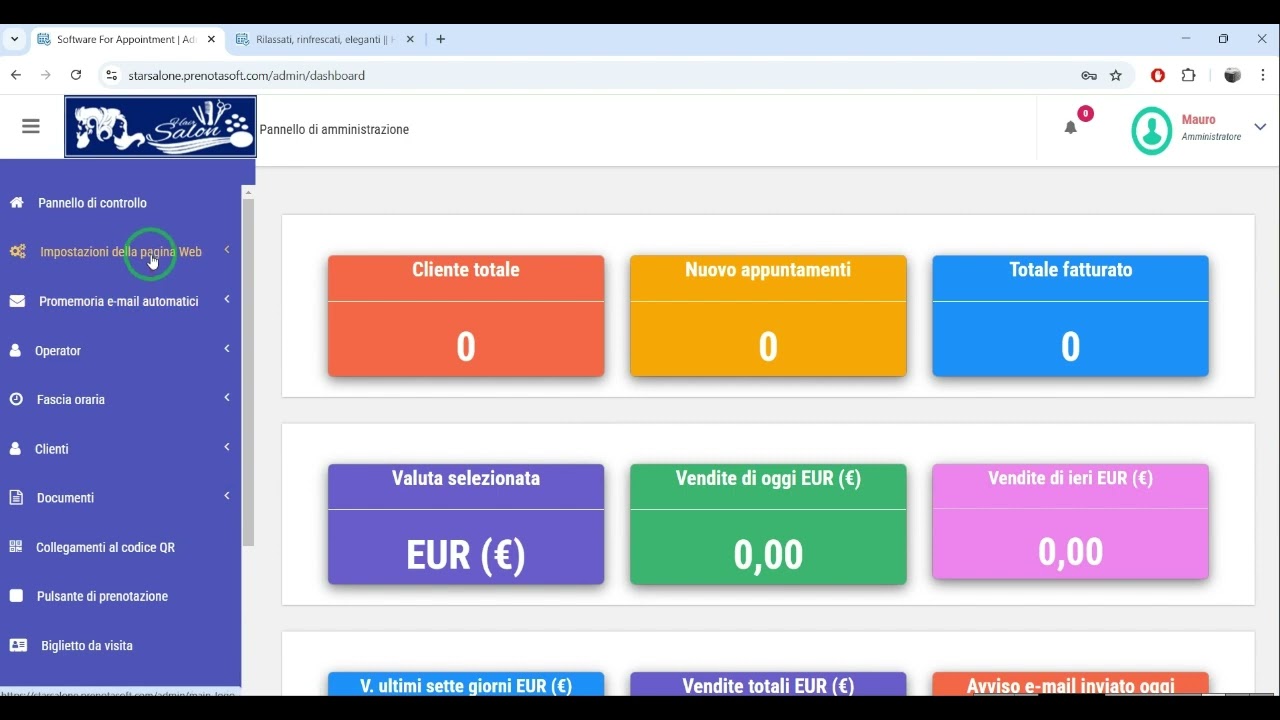Switch to Software For Appointment tab

click(x=125, y=40)
